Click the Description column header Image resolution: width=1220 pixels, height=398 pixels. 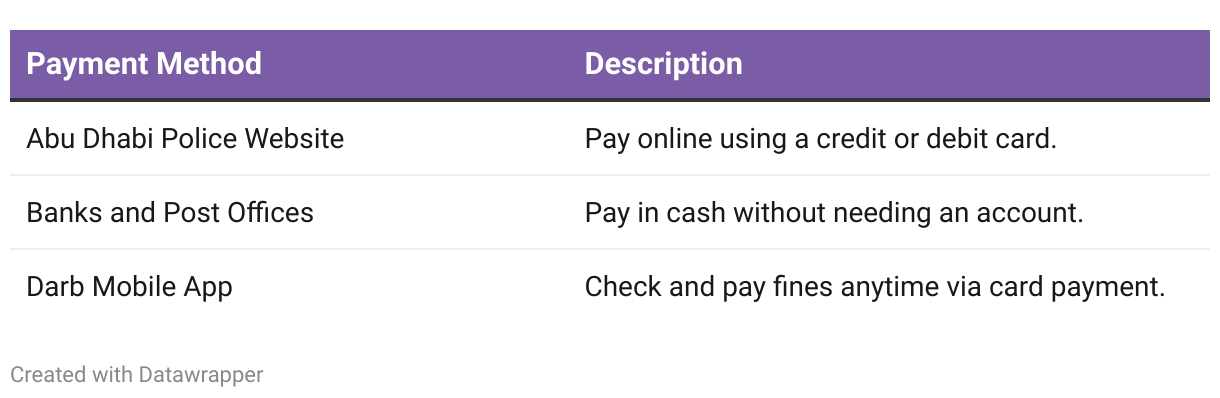click(663, 64)
